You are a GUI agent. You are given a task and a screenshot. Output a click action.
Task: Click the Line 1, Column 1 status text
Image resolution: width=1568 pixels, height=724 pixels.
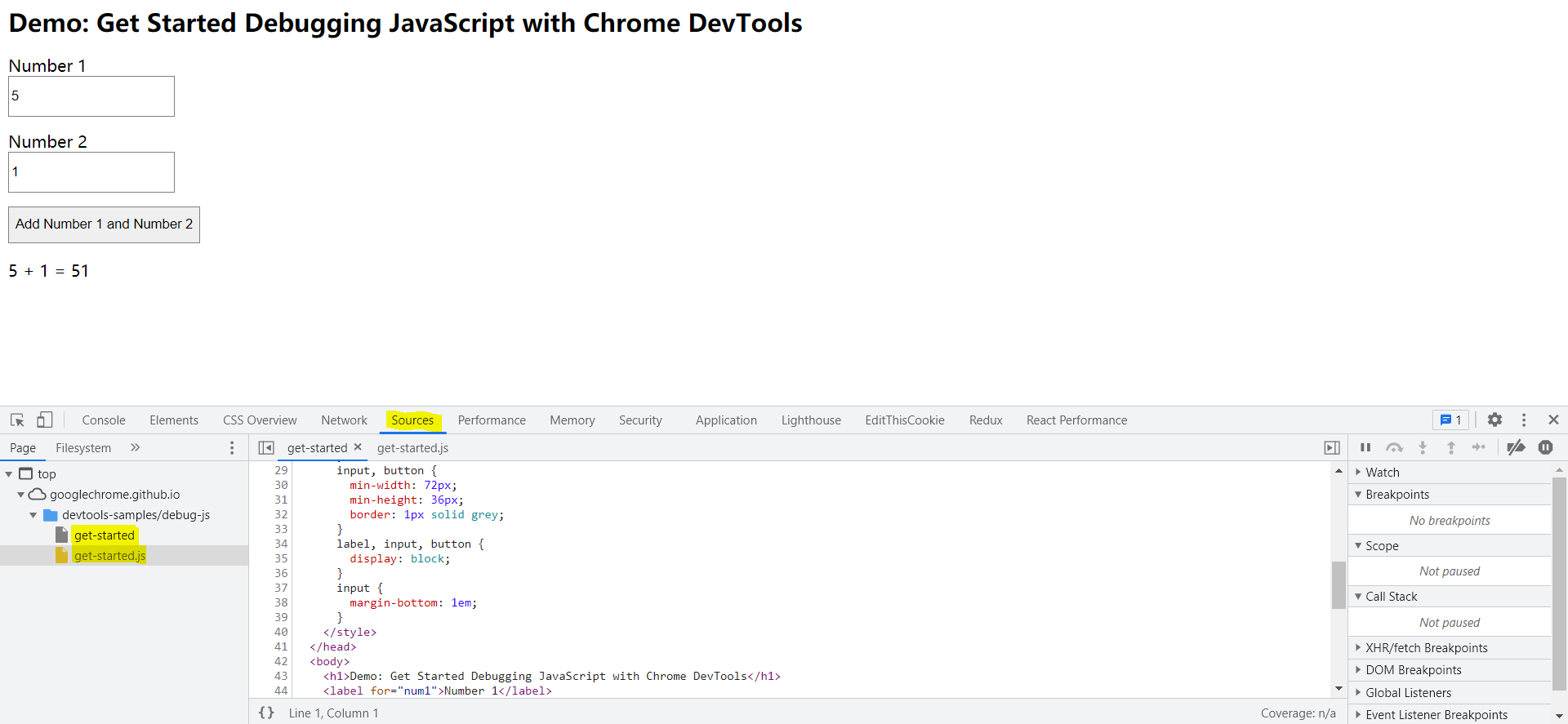click(333, 713)
